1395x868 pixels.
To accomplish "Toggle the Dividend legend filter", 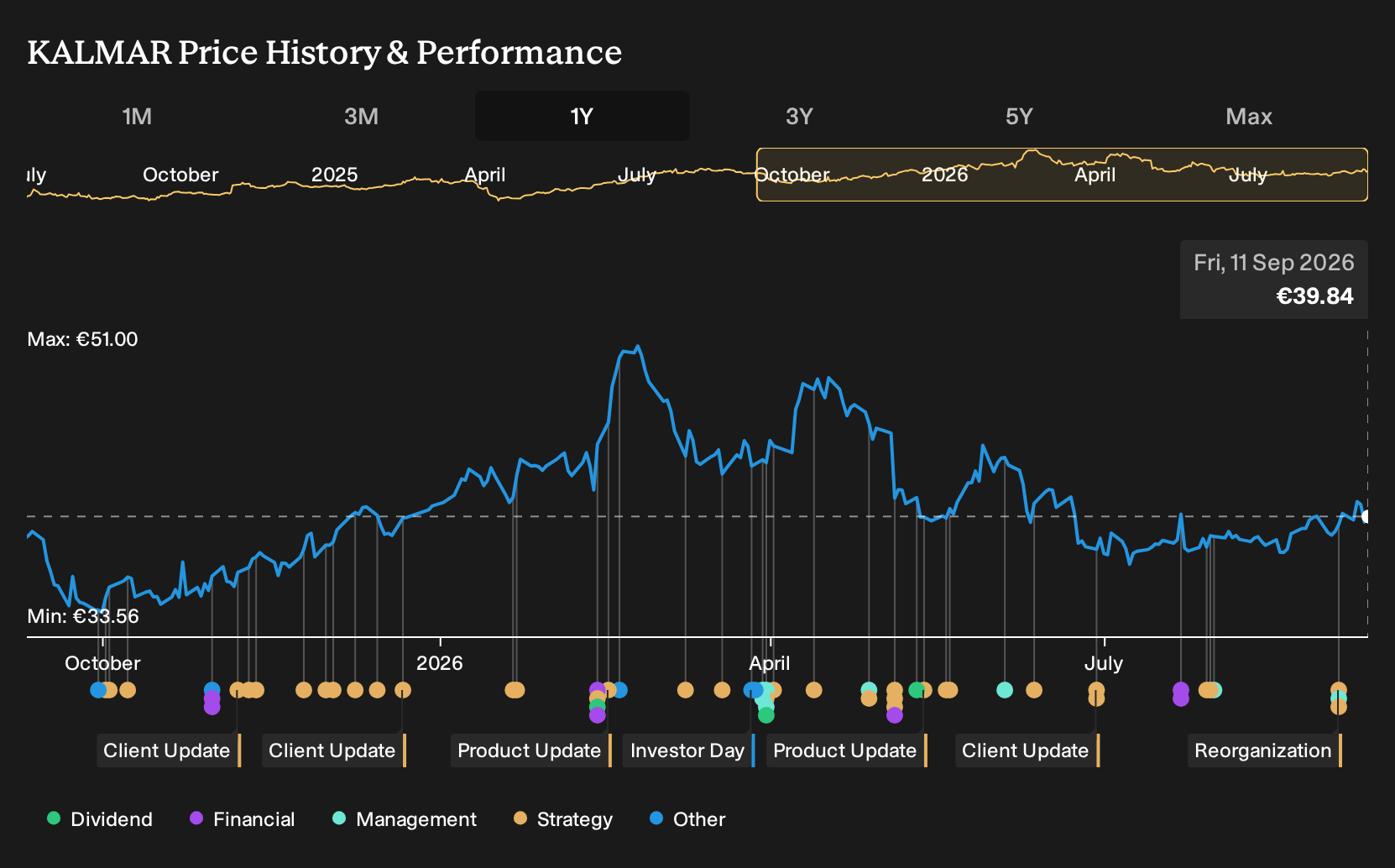I will tap(100, 819).
